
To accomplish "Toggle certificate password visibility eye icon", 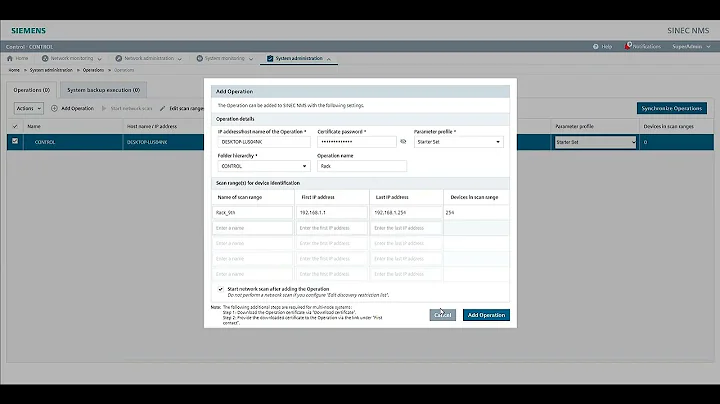I will coord(403,142).
